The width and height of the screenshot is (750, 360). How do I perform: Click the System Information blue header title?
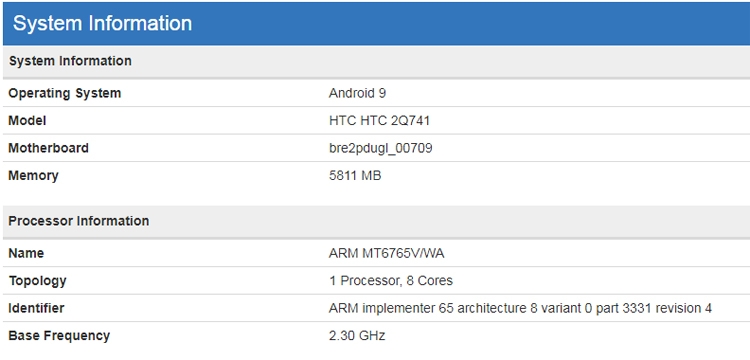pos(102,23)
